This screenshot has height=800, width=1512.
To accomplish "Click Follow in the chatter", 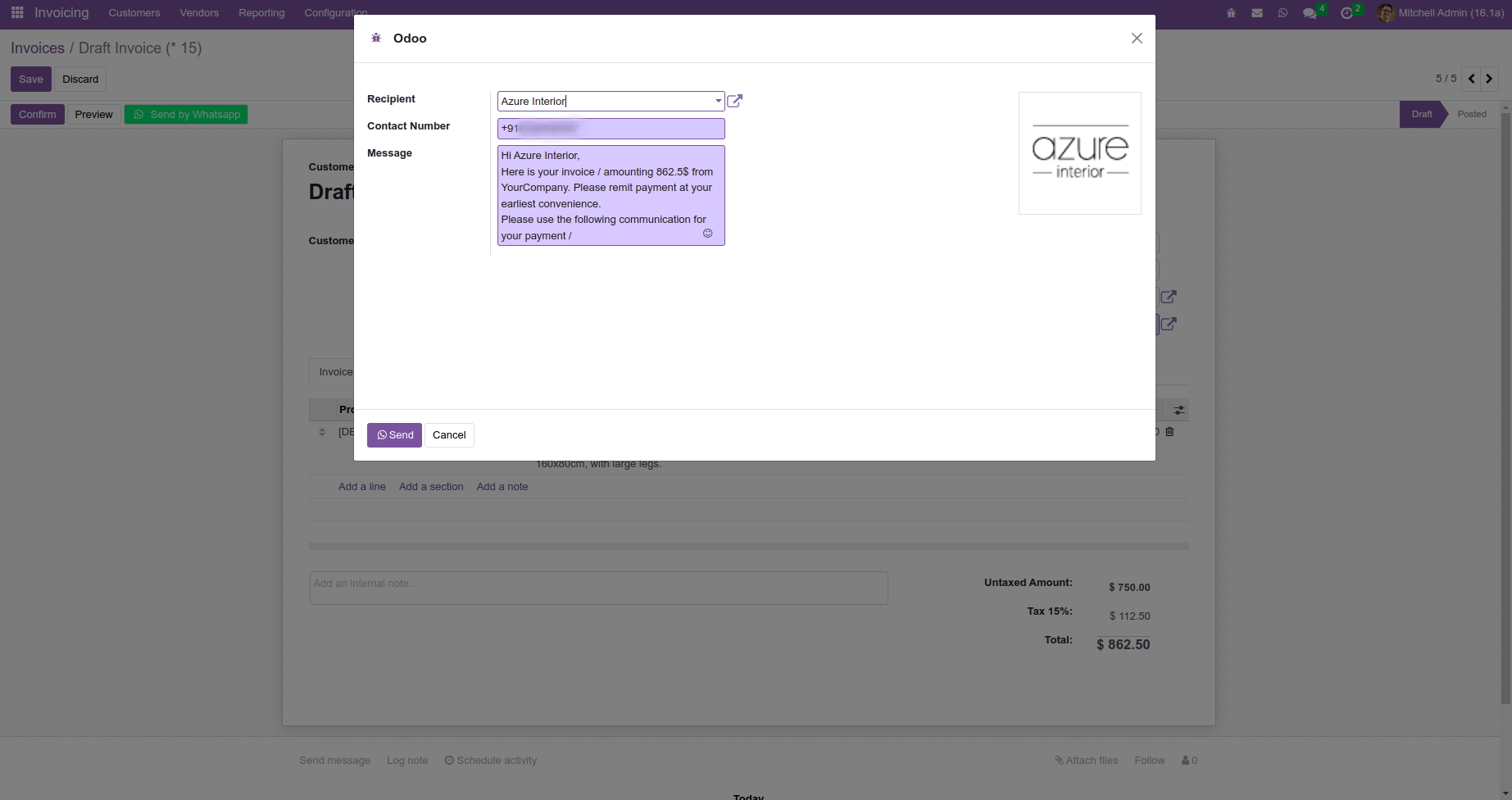I will 1150,761.
